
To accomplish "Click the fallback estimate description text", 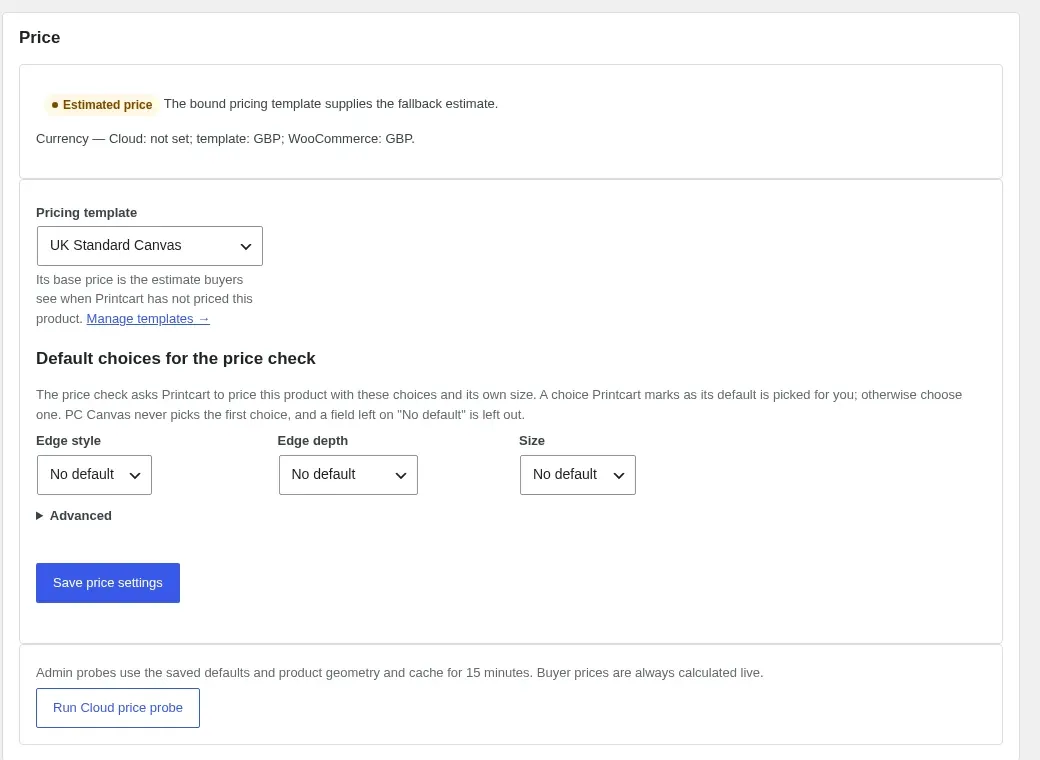I will point(331,103).
